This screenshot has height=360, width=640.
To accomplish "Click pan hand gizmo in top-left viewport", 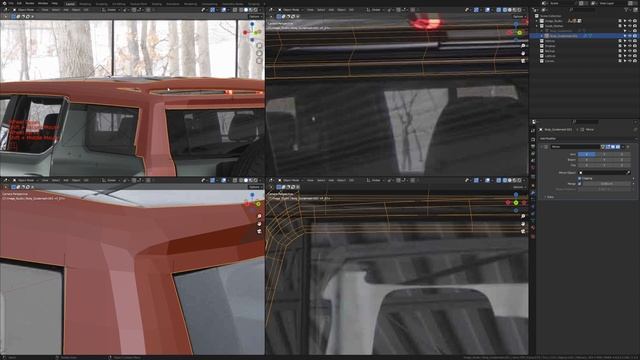I will 259,53.
